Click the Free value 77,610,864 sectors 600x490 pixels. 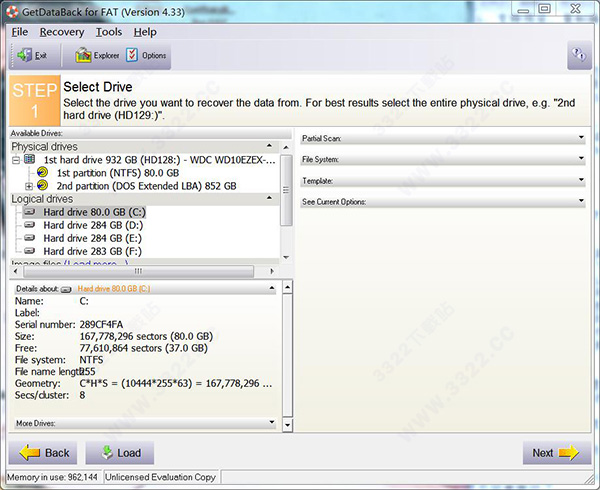(x=143, y=348)
